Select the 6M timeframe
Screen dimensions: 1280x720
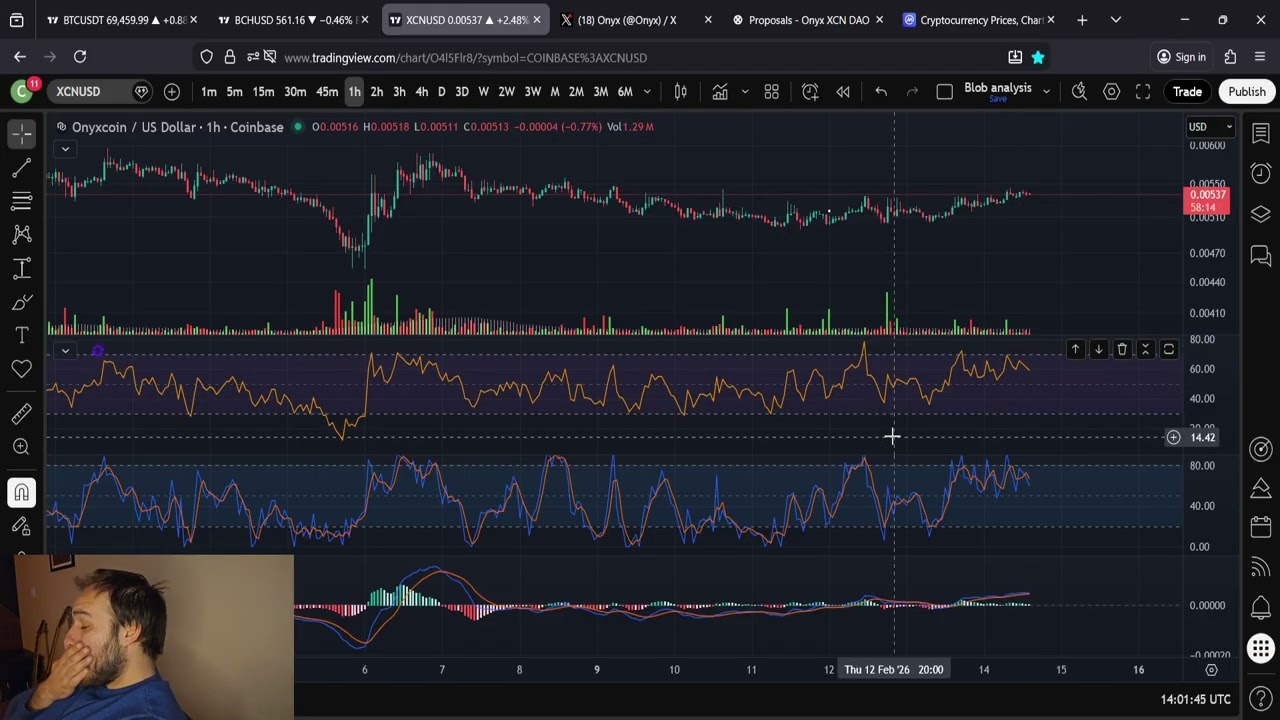625,92
